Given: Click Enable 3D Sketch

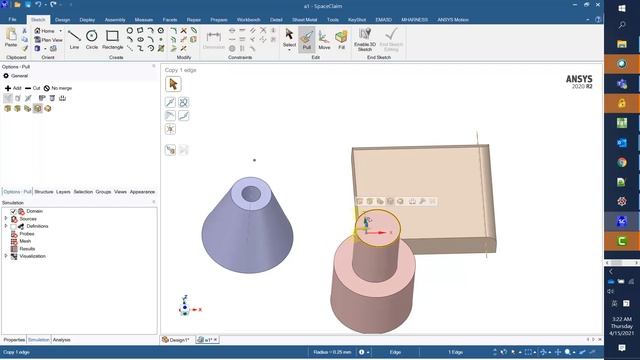Looking at the screenshot, I should pyautogui.click(x=364, y=40).
